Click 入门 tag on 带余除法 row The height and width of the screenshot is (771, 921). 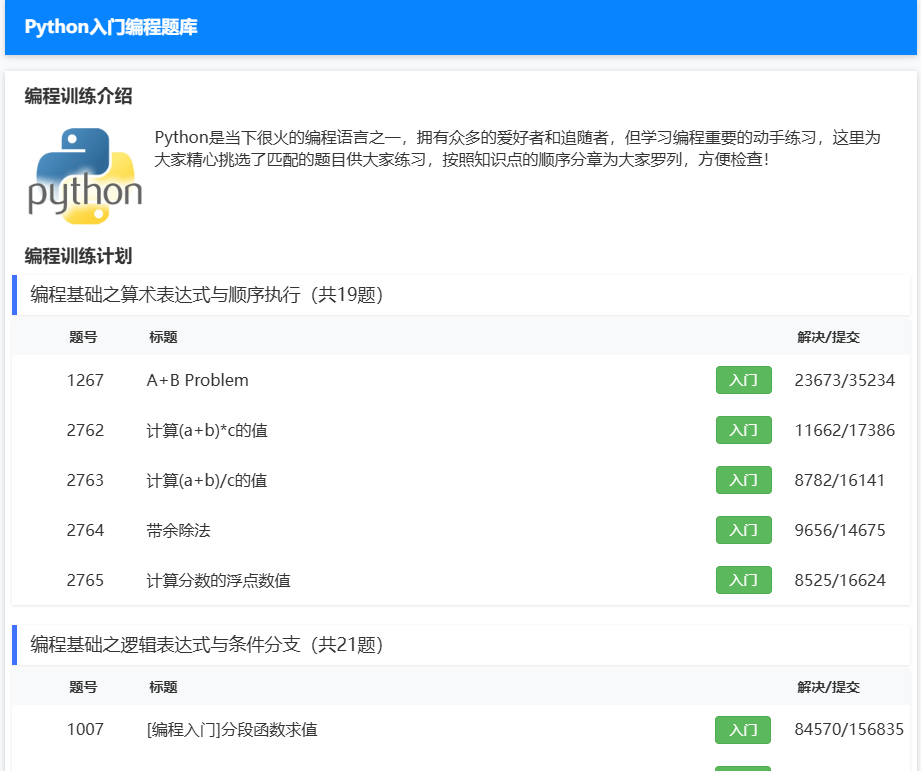[744, 530]
